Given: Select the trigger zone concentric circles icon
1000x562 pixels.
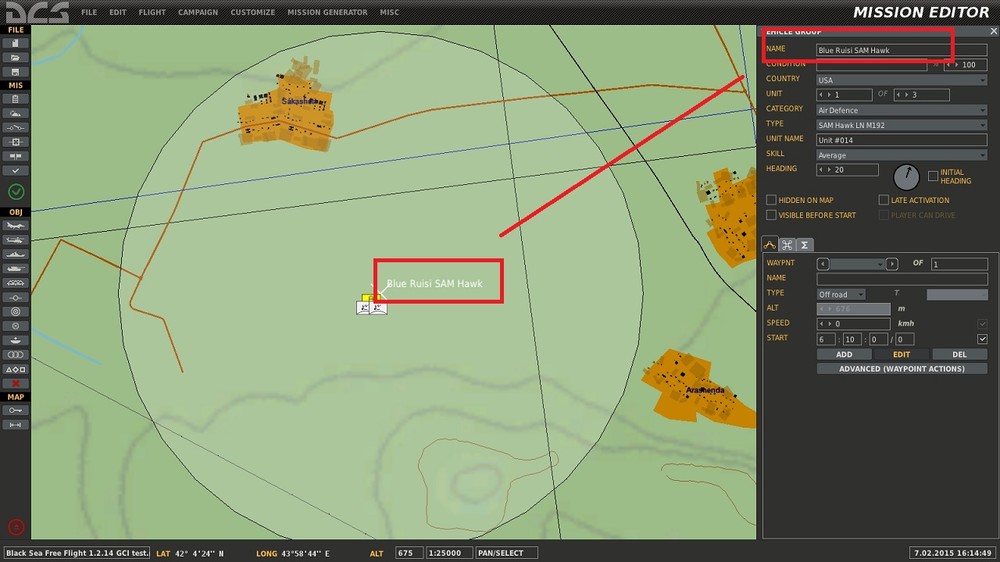Looking at the screenshot, I should [15, 312].
